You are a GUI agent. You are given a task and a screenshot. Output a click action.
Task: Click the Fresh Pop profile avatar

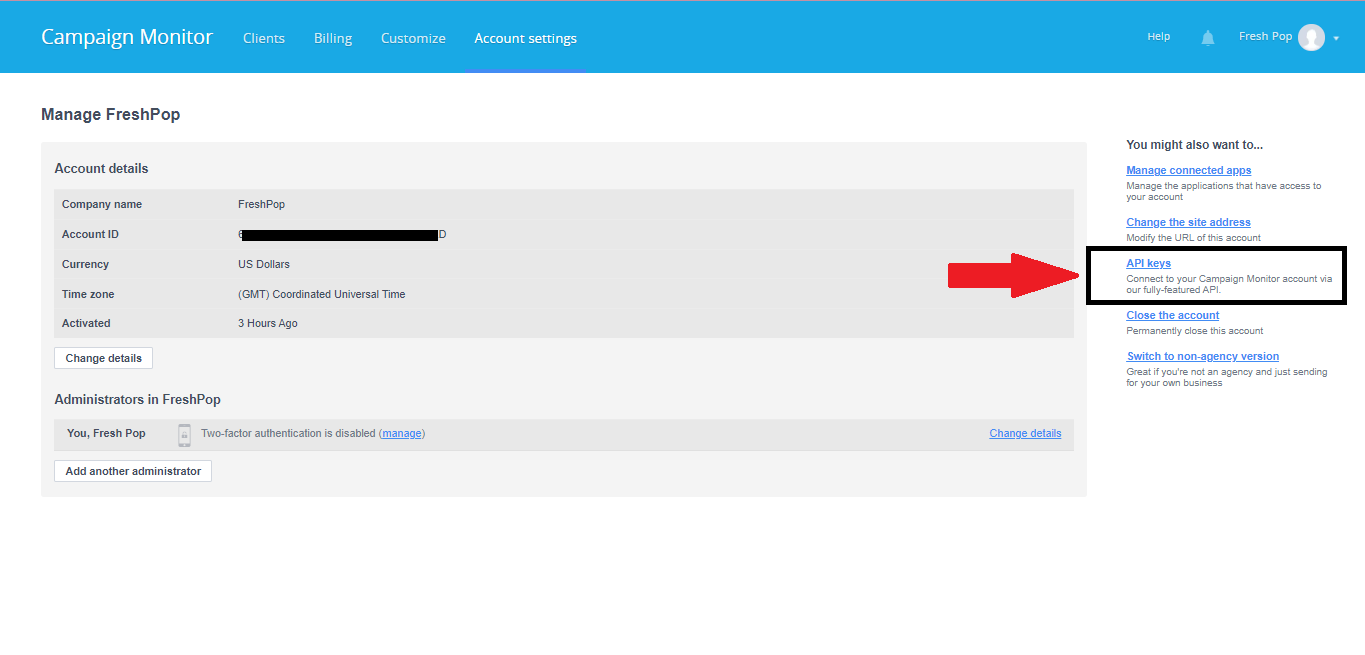tap(1311, 37)
